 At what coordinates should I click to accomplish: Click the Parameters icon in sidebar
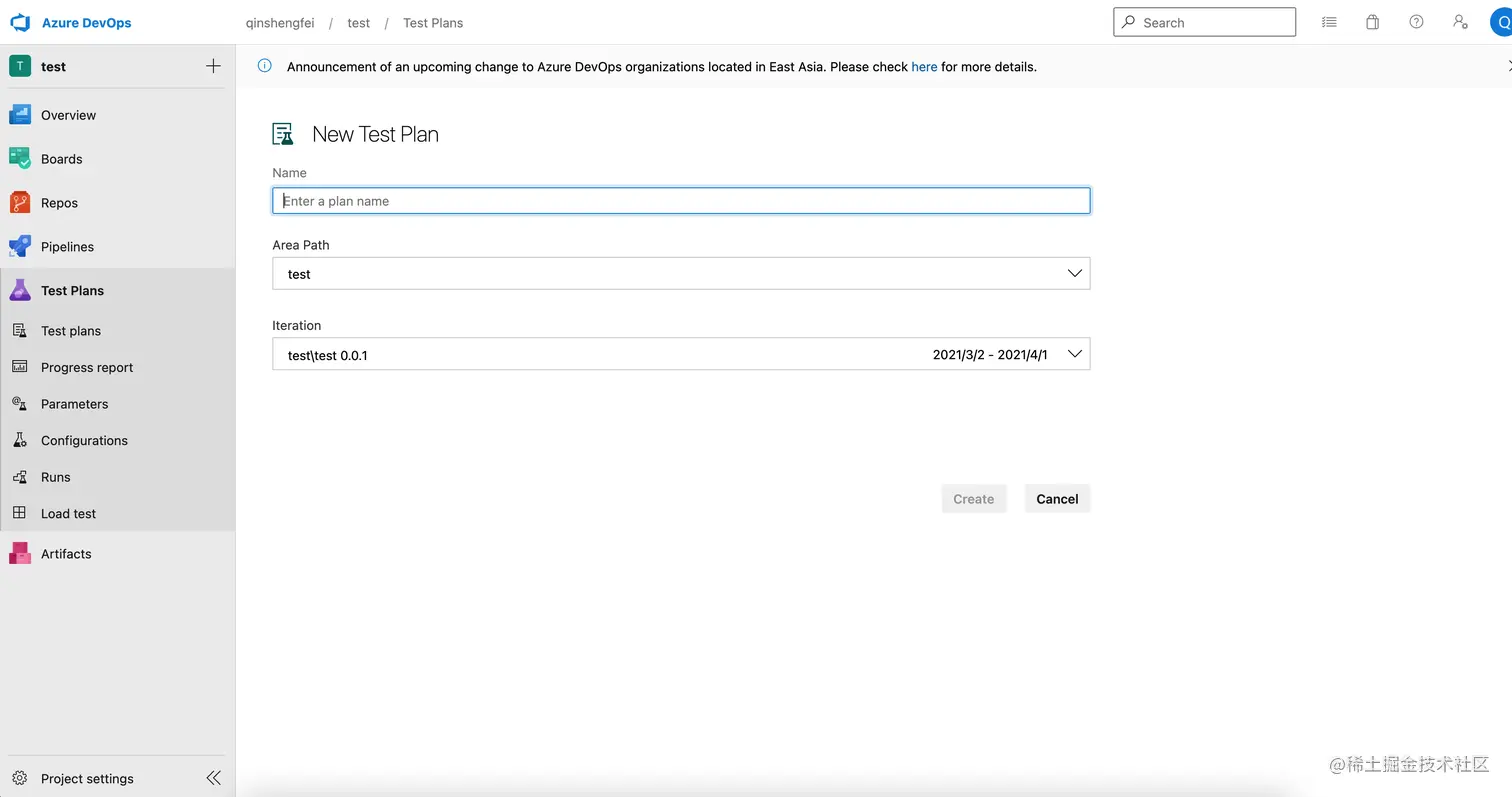click(19, 404)
